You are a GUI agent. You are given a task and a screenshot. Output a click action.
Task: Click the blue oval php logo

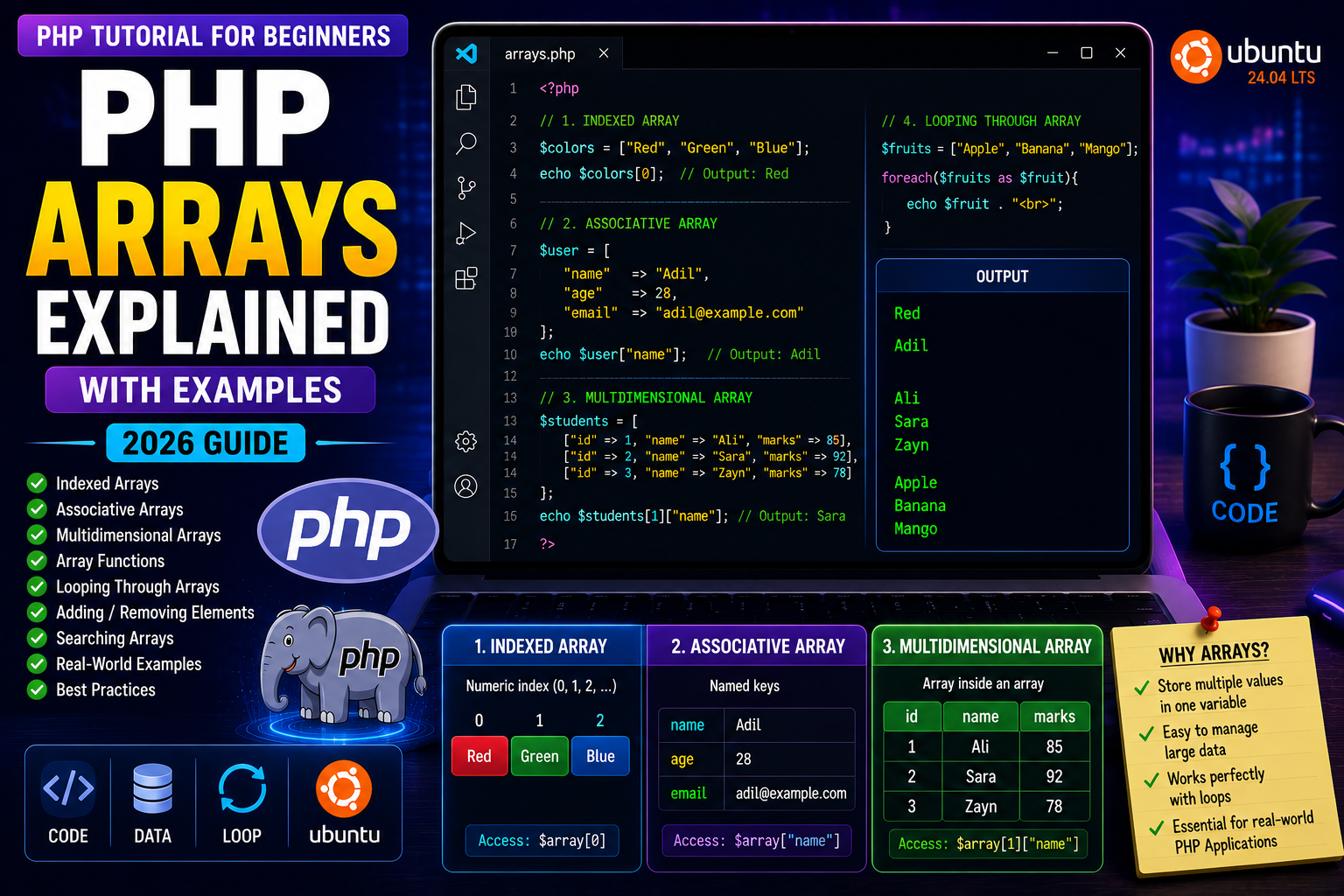348,529
